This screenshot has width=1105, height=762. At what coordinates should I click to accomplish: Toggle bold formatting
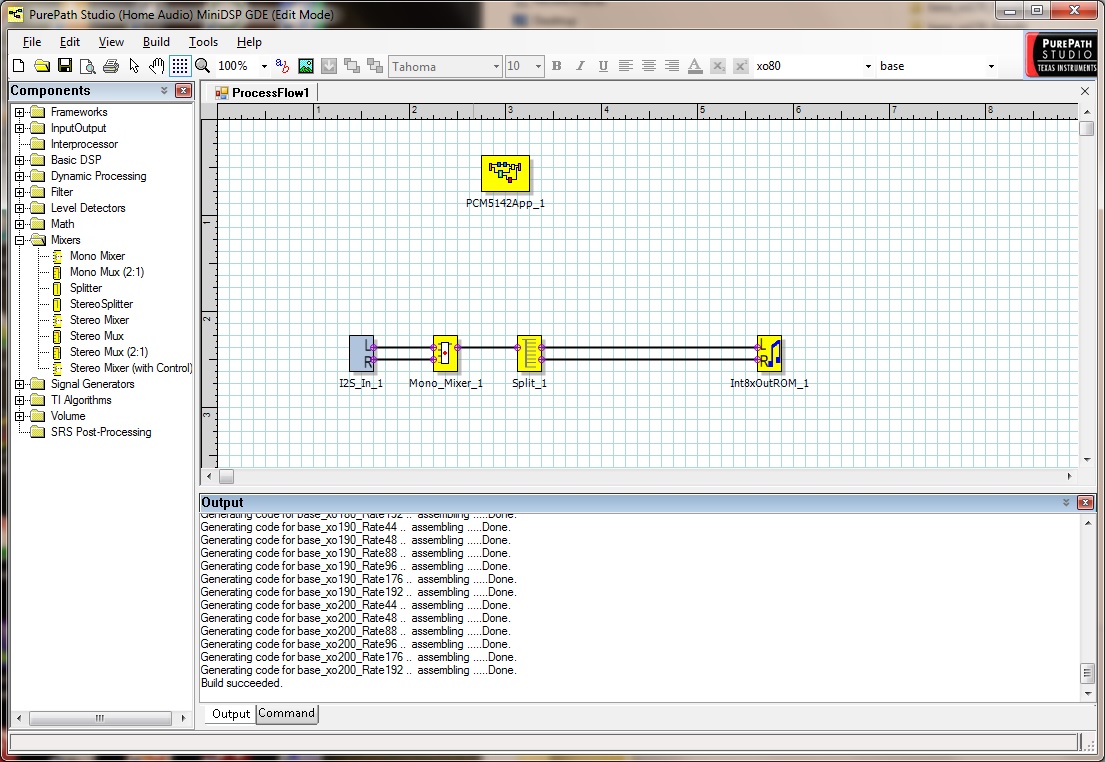[x=557, y=66]
